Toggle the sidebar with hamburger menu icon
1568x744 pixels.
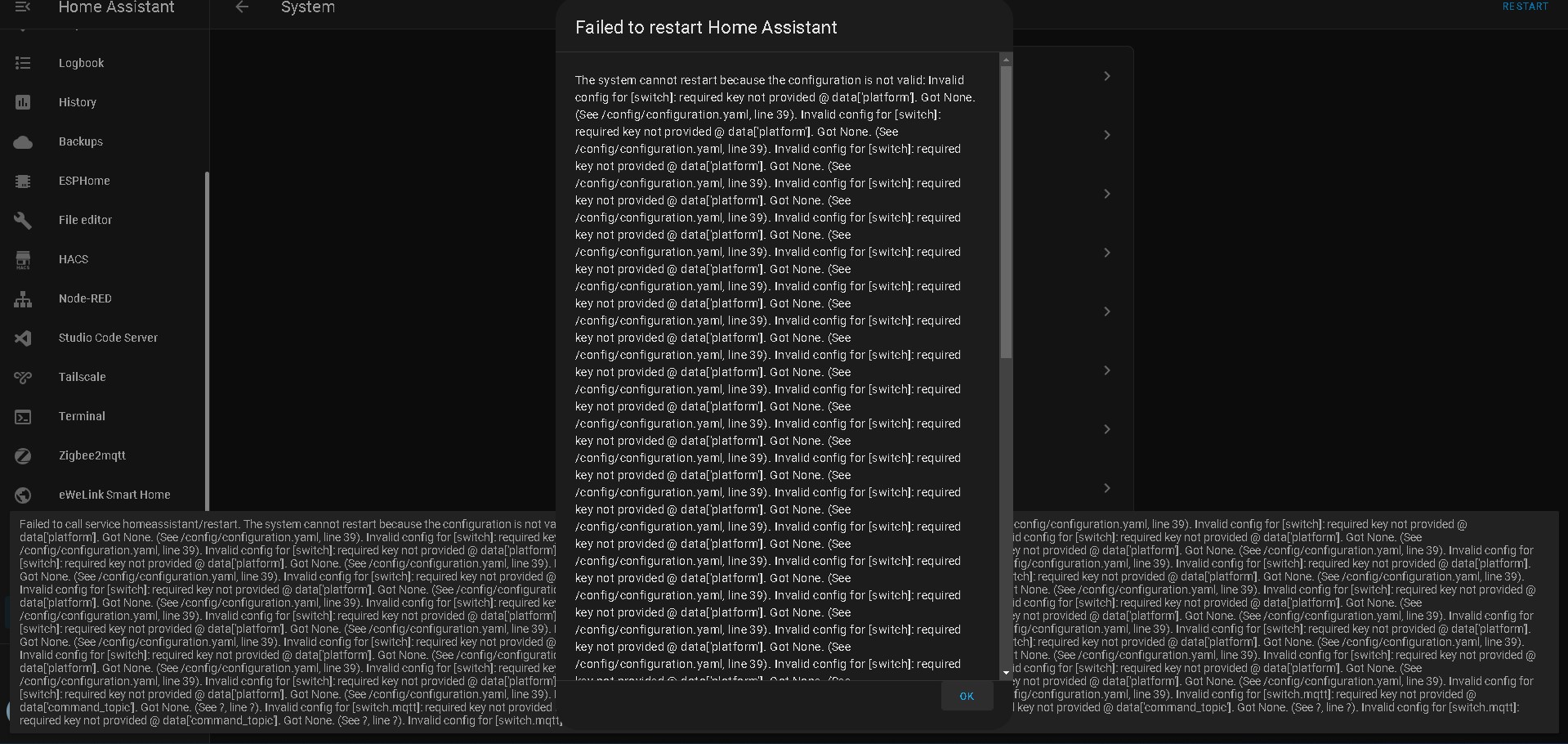(x=23, y=7)
